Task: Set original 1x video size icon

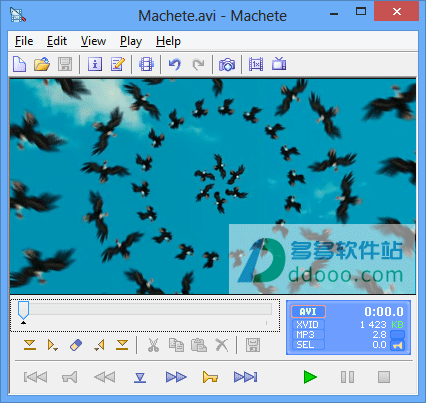Action: pos(256,64)
